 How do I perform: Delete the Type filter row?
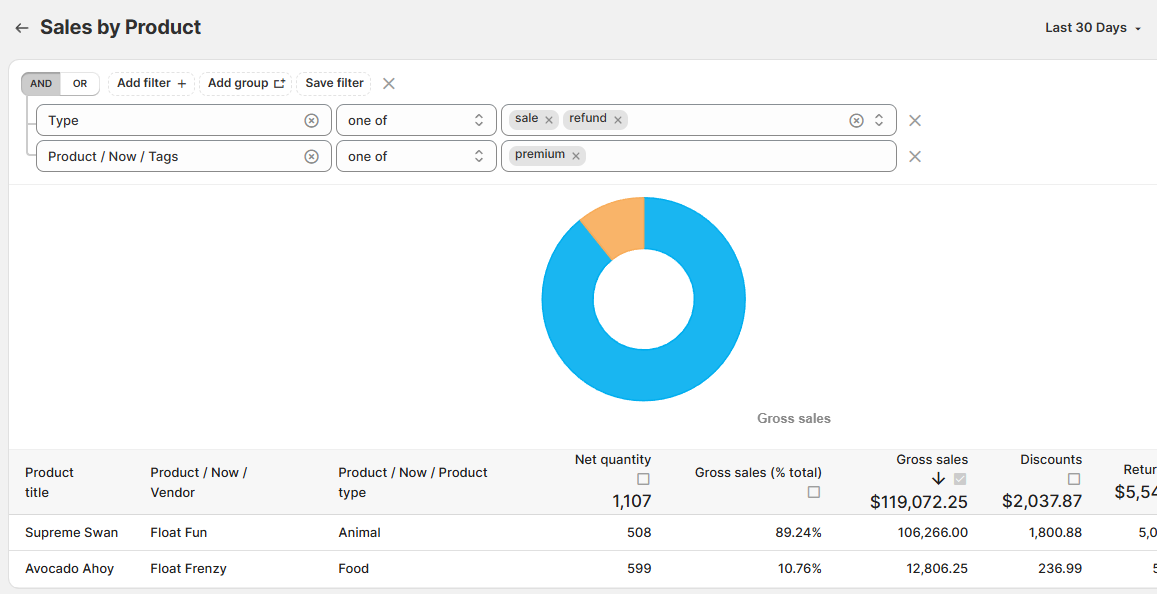tap(914, 120)
